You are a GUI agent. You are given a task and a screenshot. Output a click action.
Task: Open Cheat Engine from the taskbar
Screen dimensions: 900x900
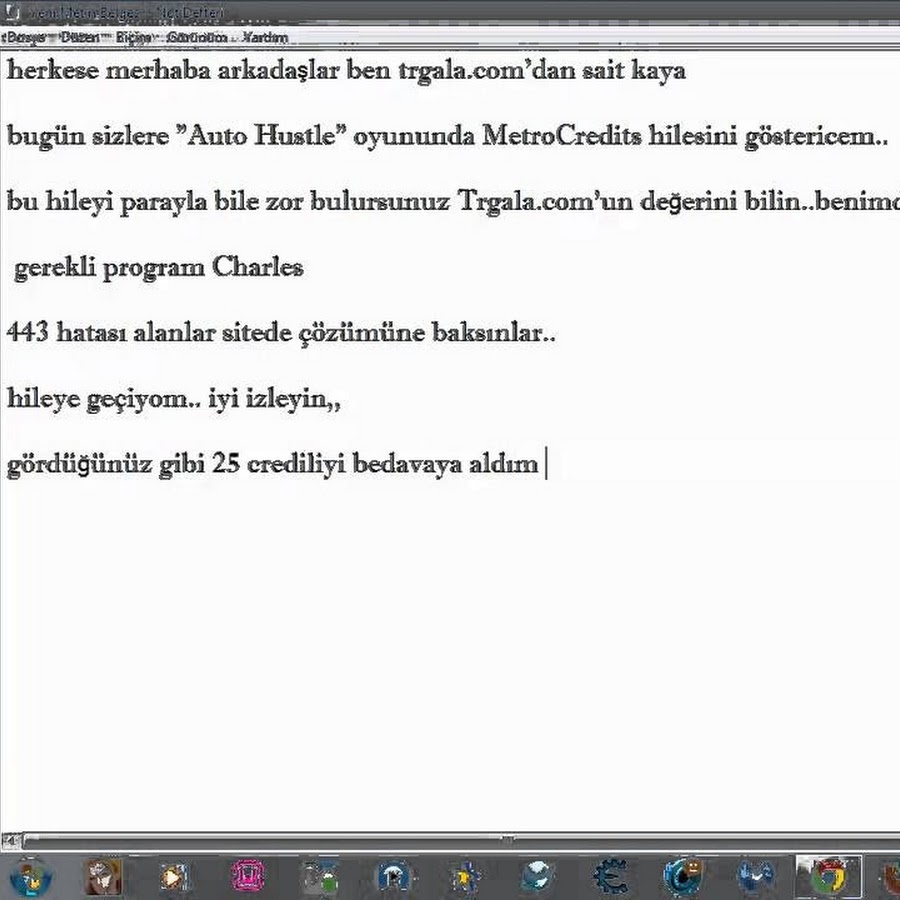pos(609,877)
